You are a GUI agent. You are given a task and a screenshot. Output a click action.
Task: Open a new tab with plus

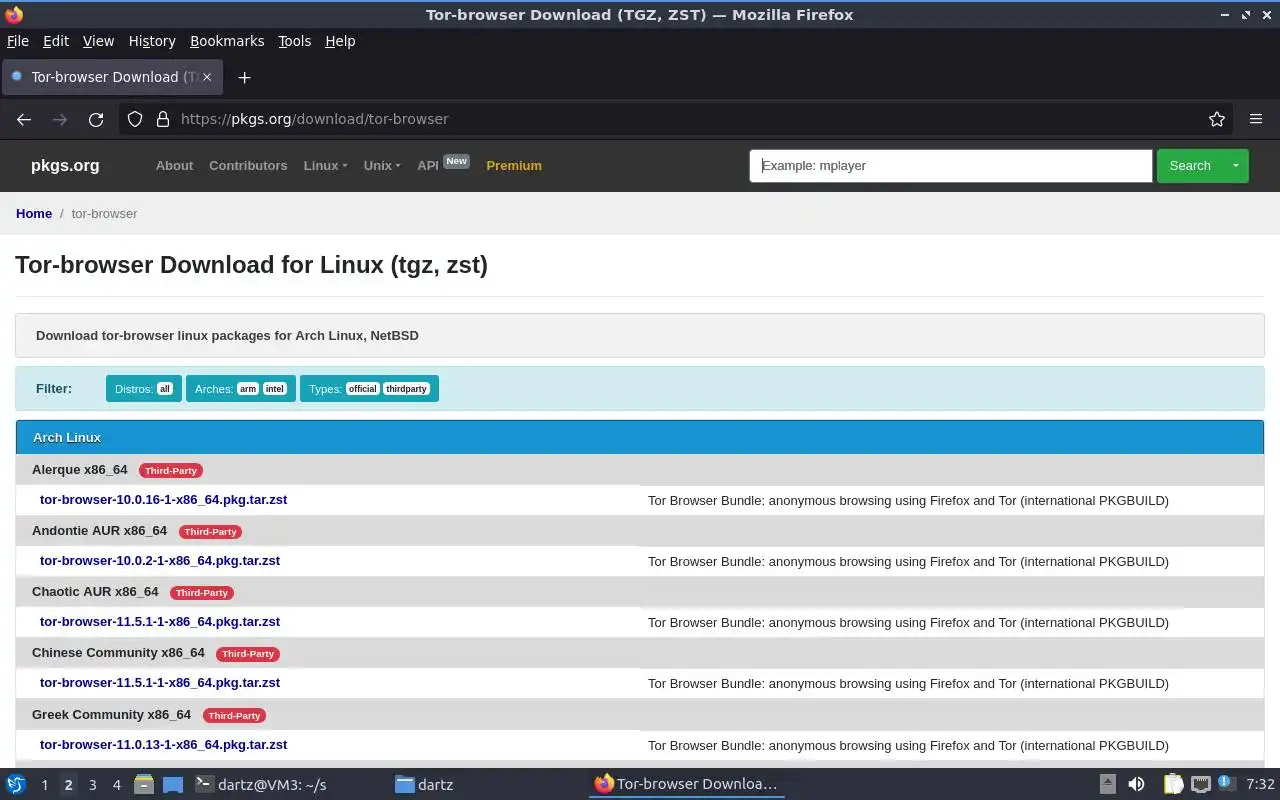(244, 77)
